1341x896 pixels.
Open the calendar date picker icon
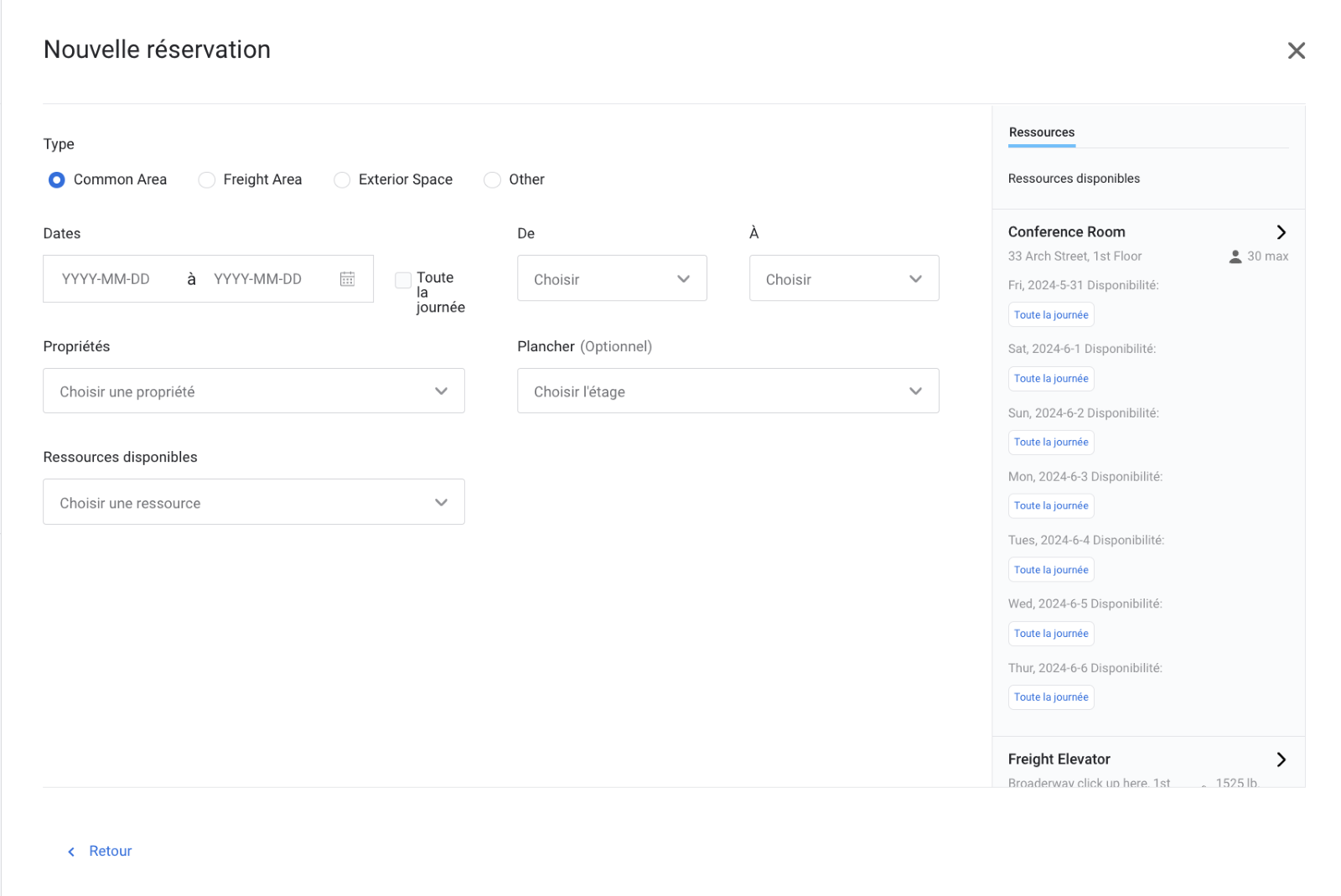tap(347, 279)
